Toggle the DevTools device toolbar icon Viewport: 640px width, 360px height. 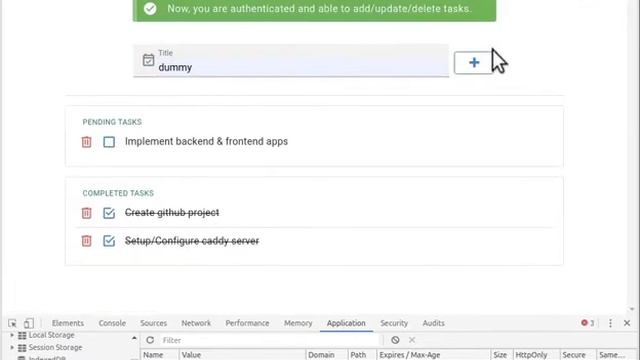point(29,323)
